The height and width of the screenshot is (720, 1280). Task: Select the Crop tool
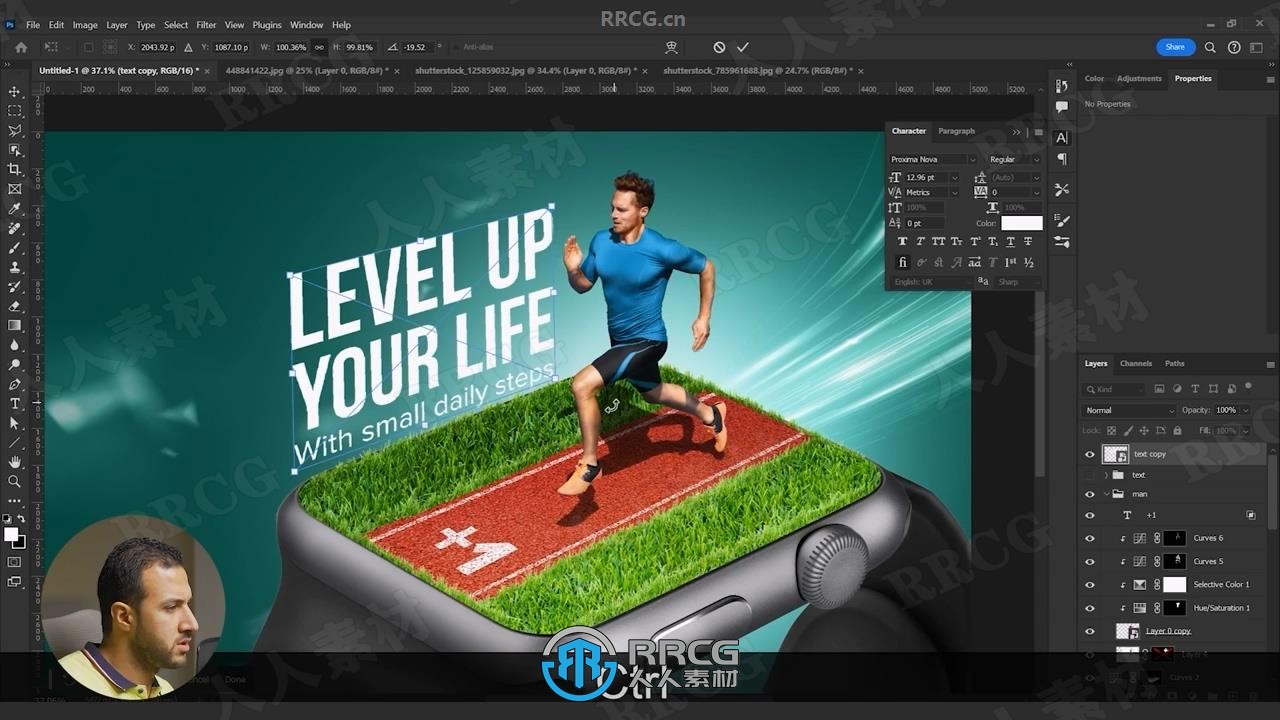pos(15,169)
